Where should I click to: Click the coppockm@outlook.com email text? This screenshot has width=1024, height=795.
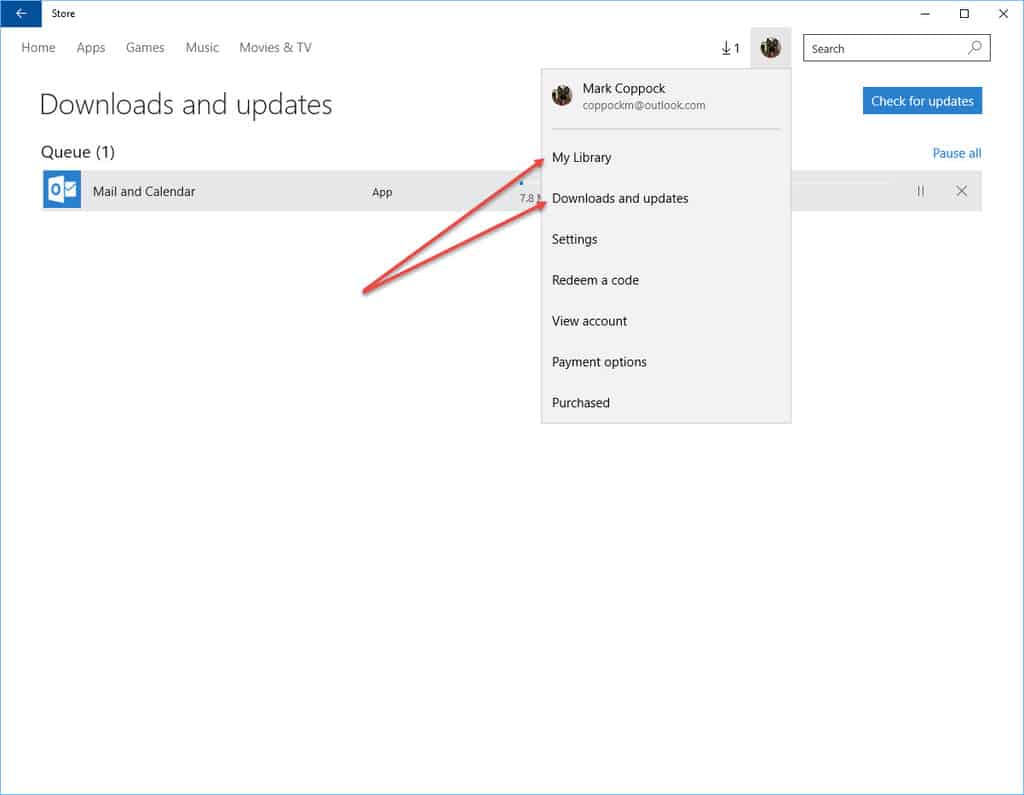[x=644, y=105]
